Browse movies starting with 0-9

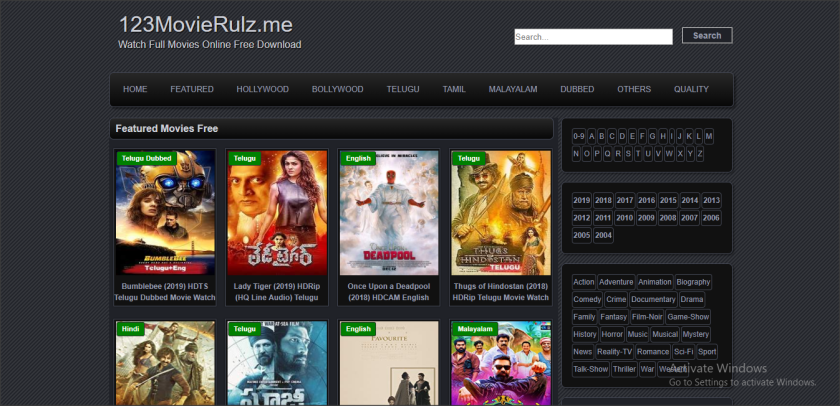579,136
